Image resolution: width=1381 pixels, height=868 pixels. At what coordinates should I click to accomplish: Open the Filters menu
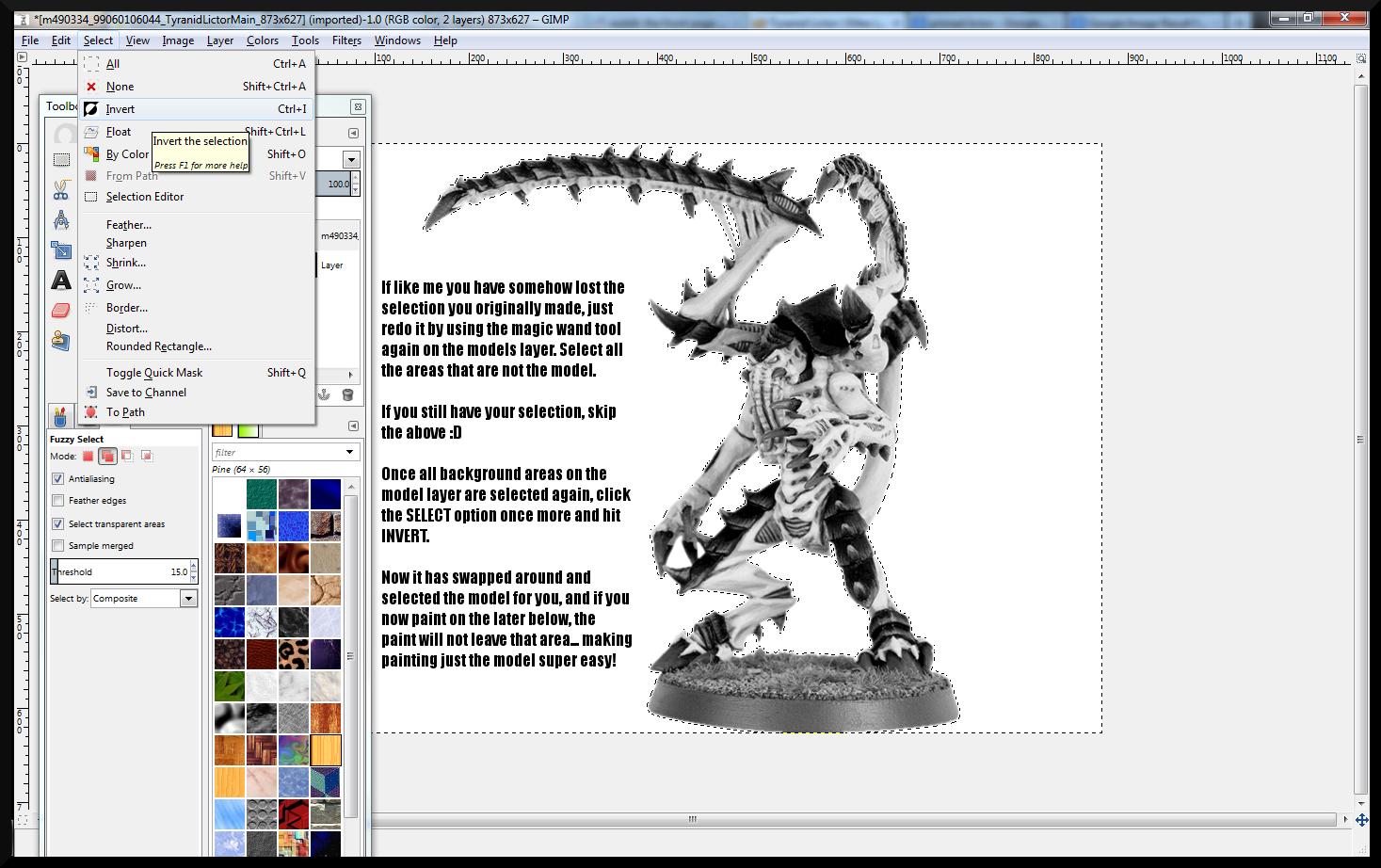coord(346,40)
